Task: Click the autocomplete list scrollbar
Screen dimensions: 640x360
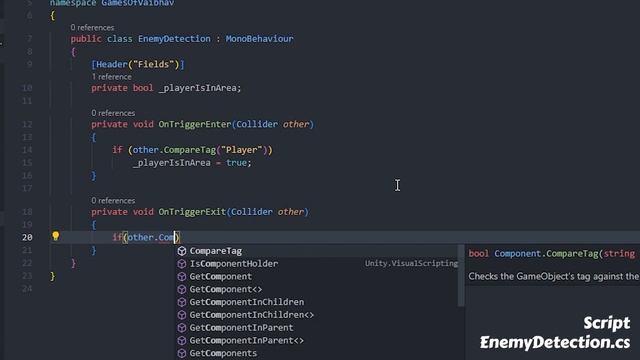Action: pyautogui.click(x=461, y=276)
